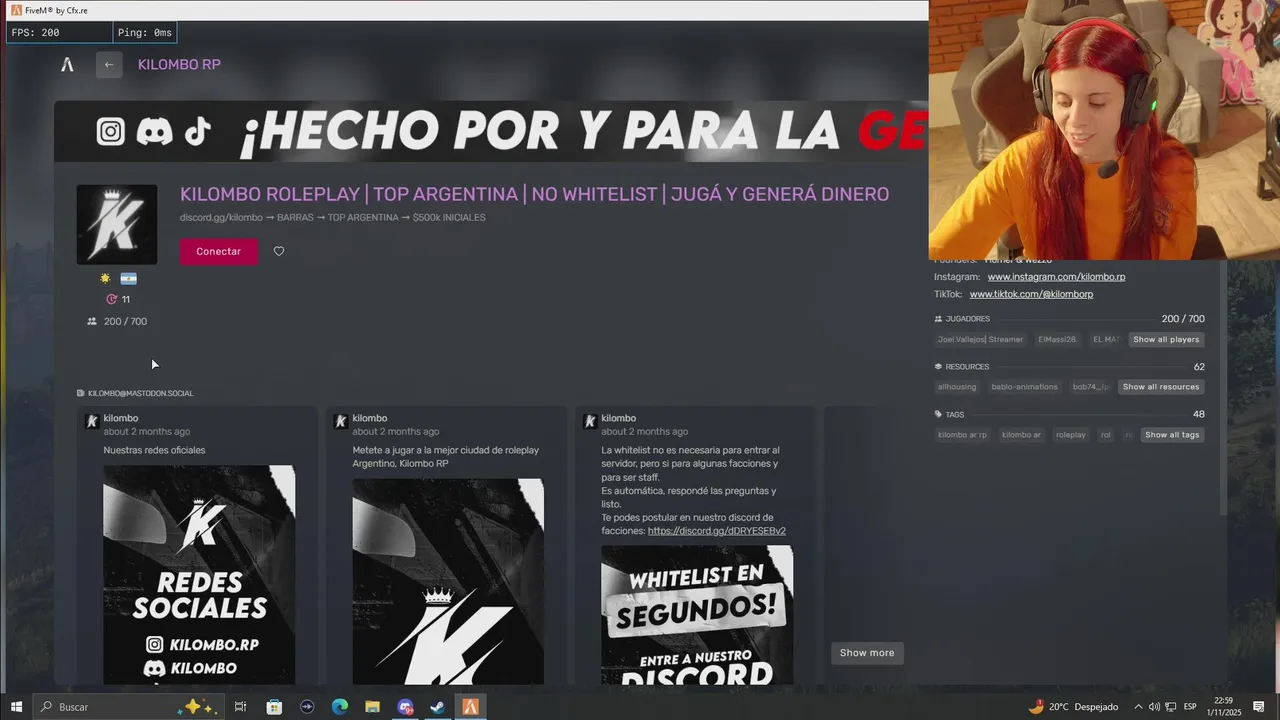This screenshot has height=720, width=1280.
Task: Open File Explorer from taskbar
Action: (x=372, y=707)
